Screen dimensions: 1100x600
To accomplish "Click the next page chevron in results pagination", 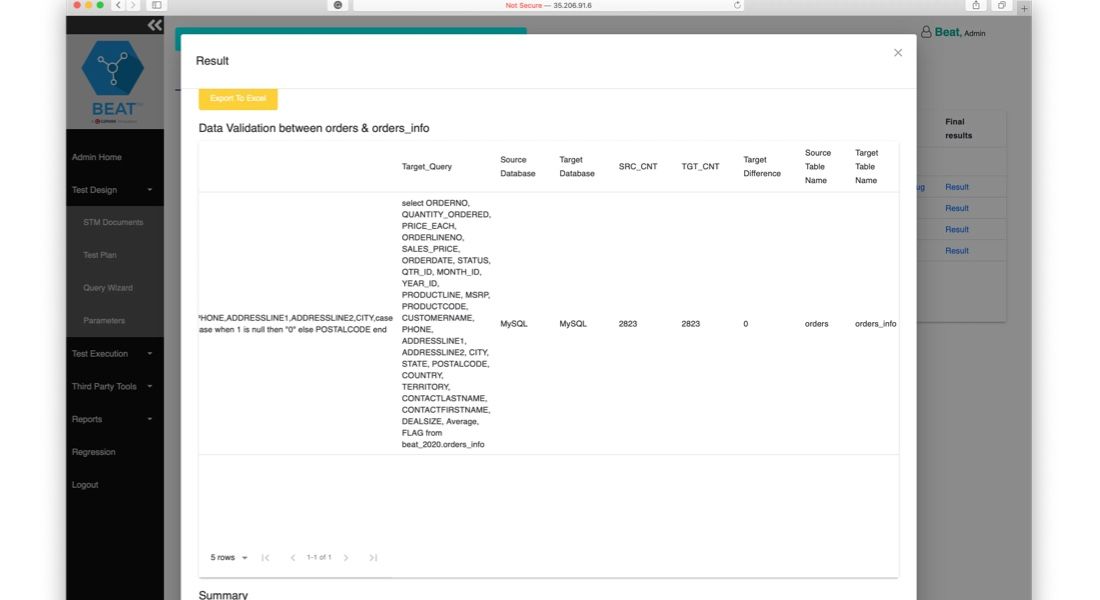I will pos(346,557).
